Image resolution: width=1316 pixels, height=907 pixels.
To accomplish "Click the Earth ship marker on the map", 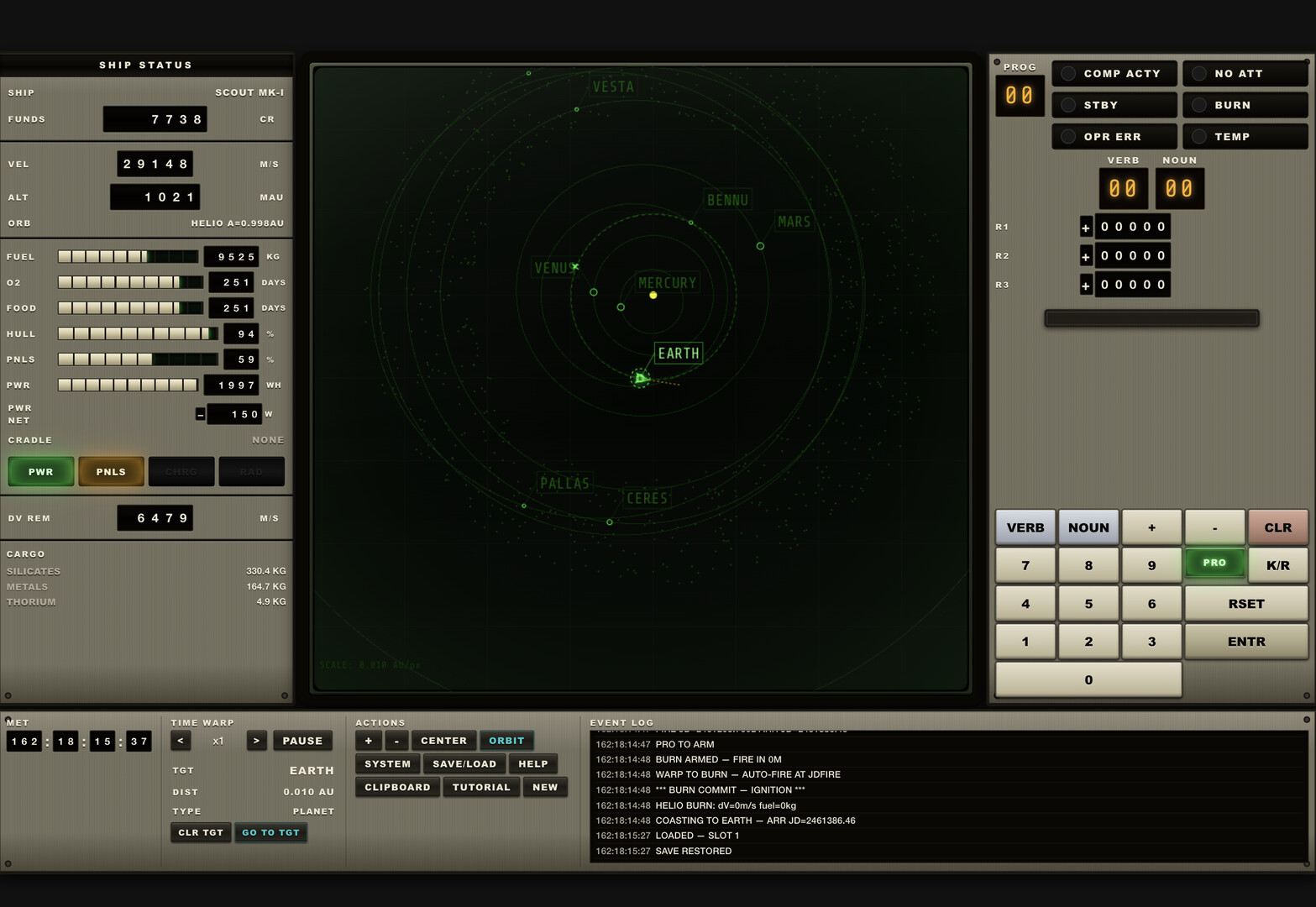I will (x=641, y=379).
